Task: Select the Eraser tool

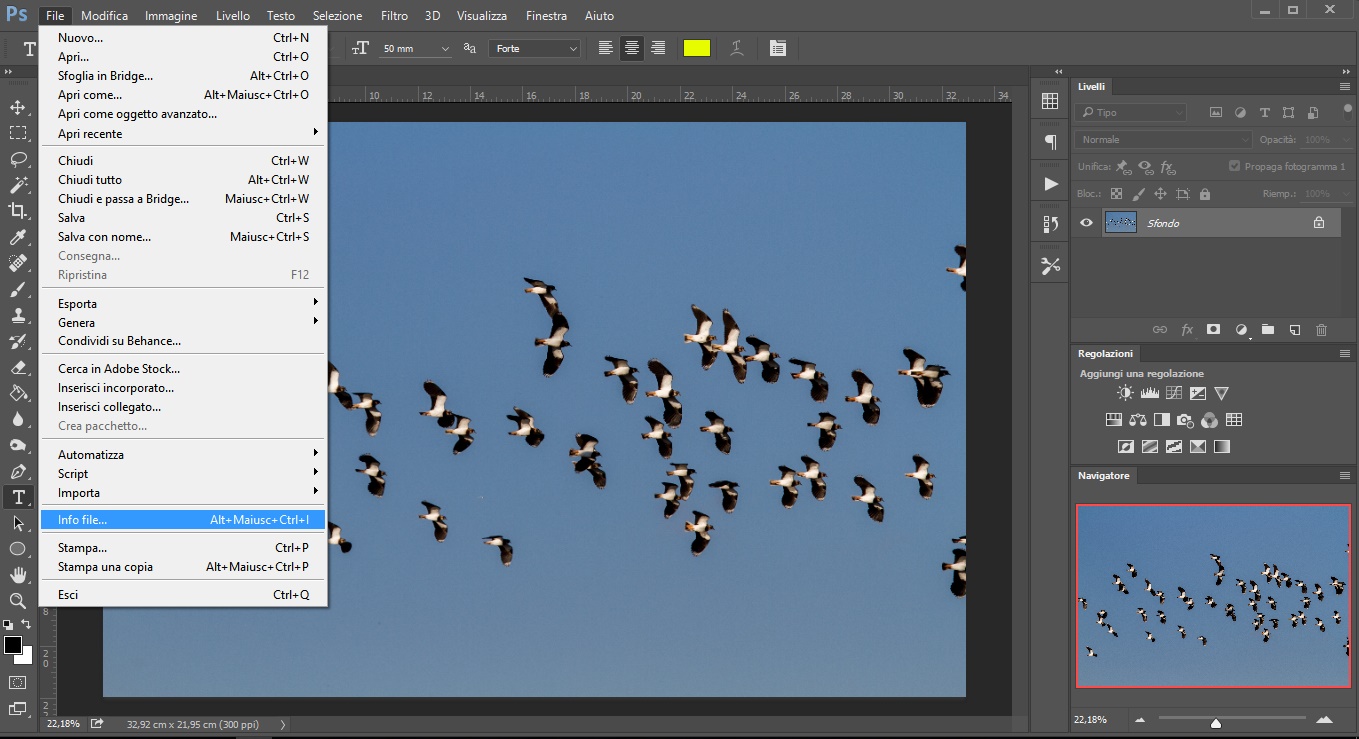Action: coord(18,367)
